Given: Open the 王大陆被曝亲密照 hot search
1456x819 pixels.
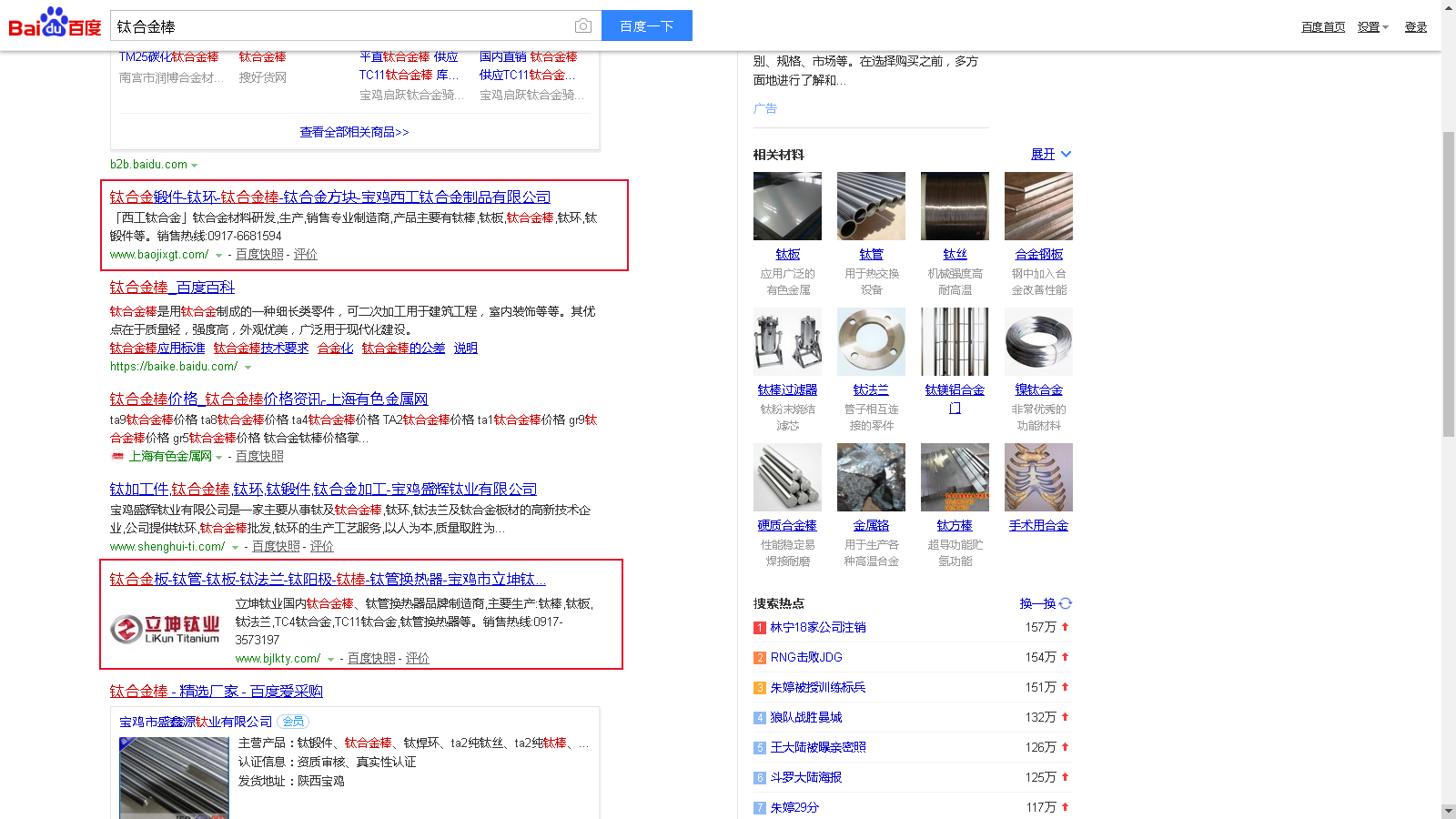Looking at the screenshot, I should point(818,747).
